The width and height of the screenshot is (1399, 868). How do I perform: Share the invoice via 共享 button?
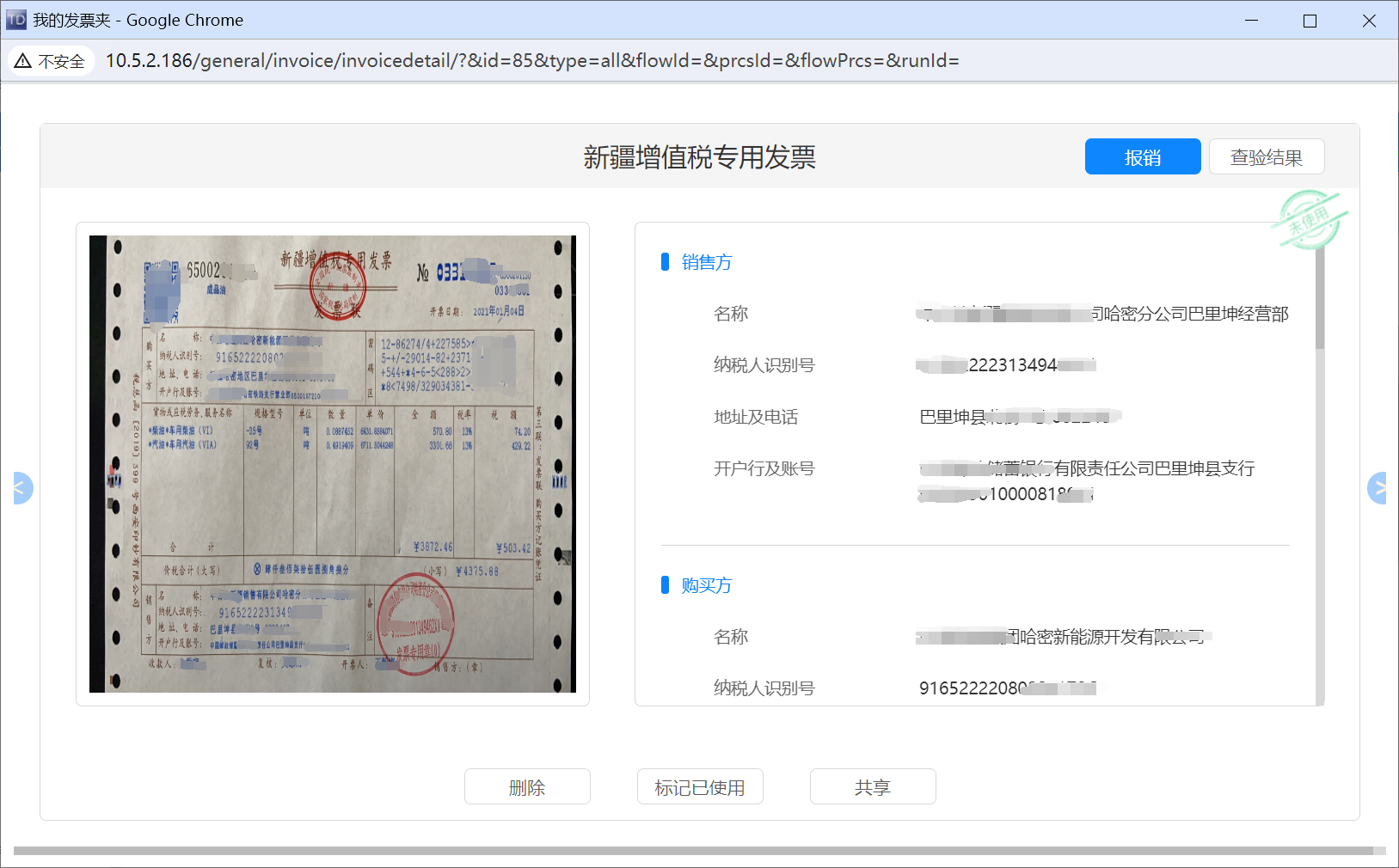tap(872, 787)
